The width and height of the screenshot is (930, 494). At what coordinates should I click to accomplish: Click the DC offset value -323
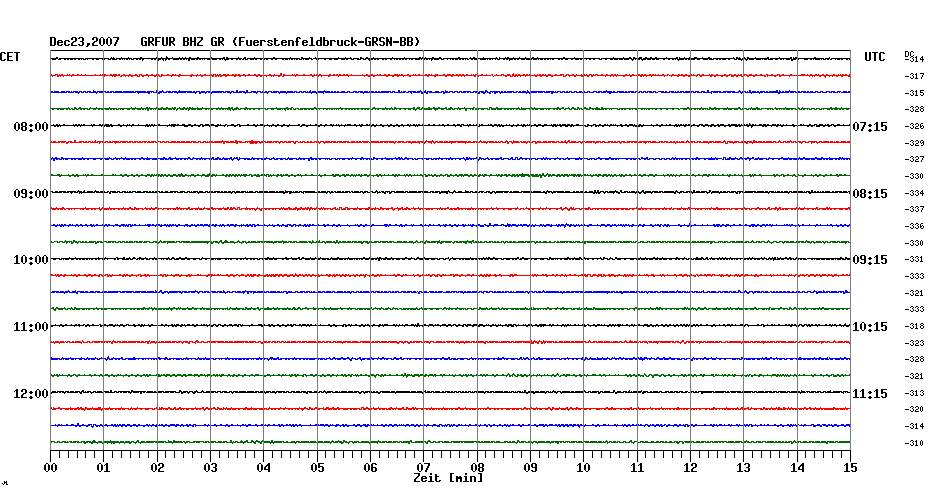pos(915,343)
